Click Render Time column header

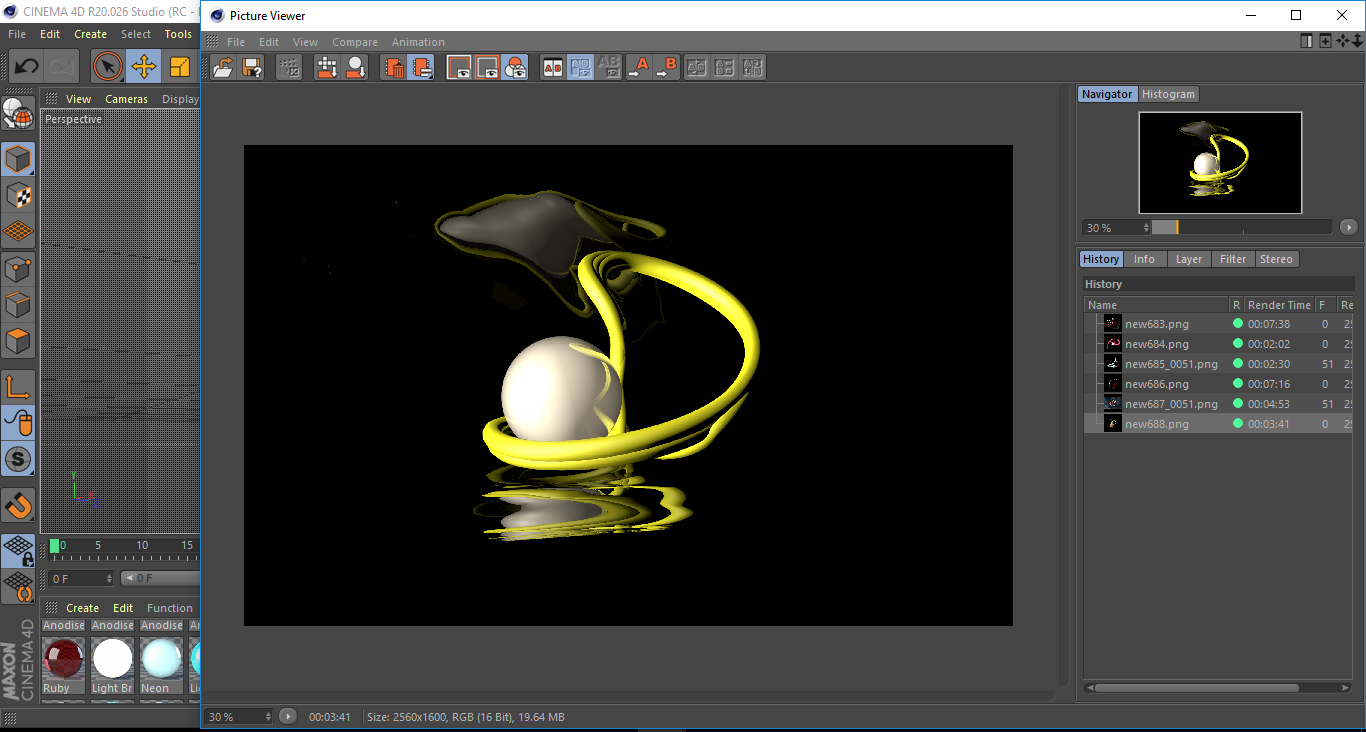(x=1279, y=305)
